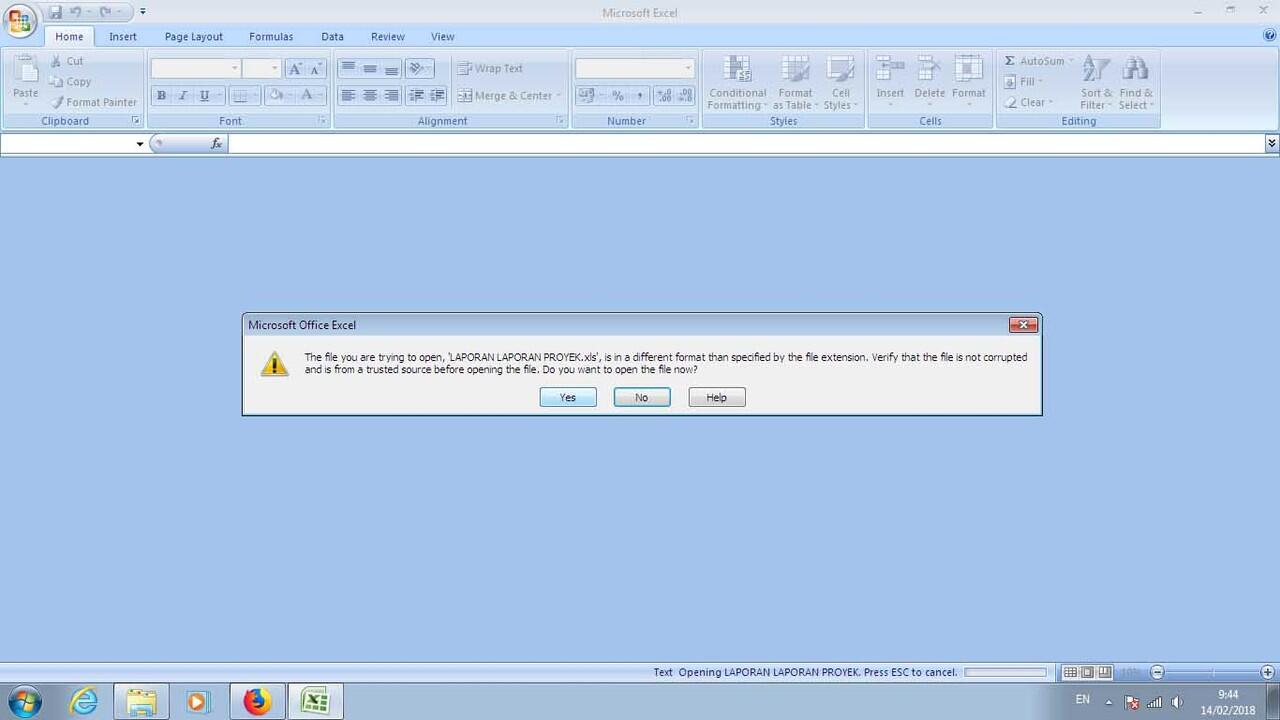The height and width of the screenshot is (720, 1280).
Task: Click the zoom slider in status bar
Action: pos(1212,673)
